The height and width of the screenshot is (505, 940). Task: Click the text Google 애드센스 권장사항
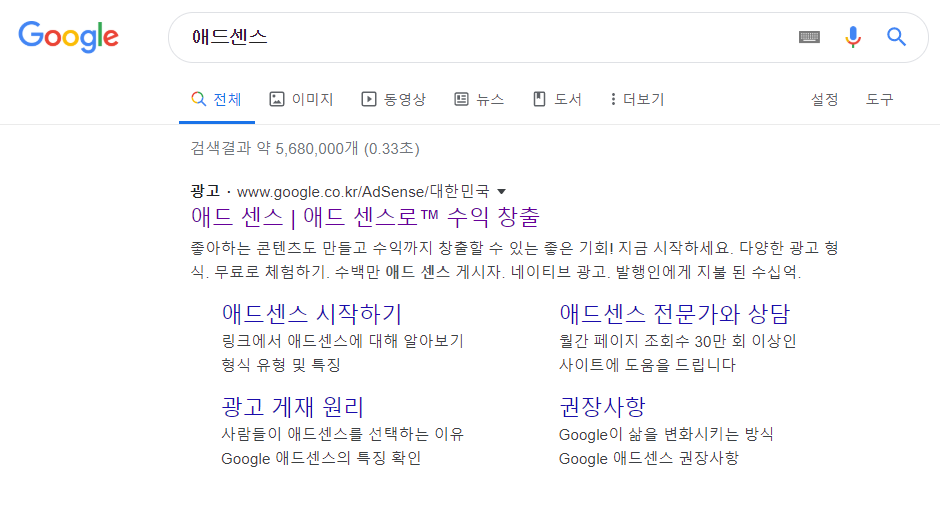click(649, 459)
